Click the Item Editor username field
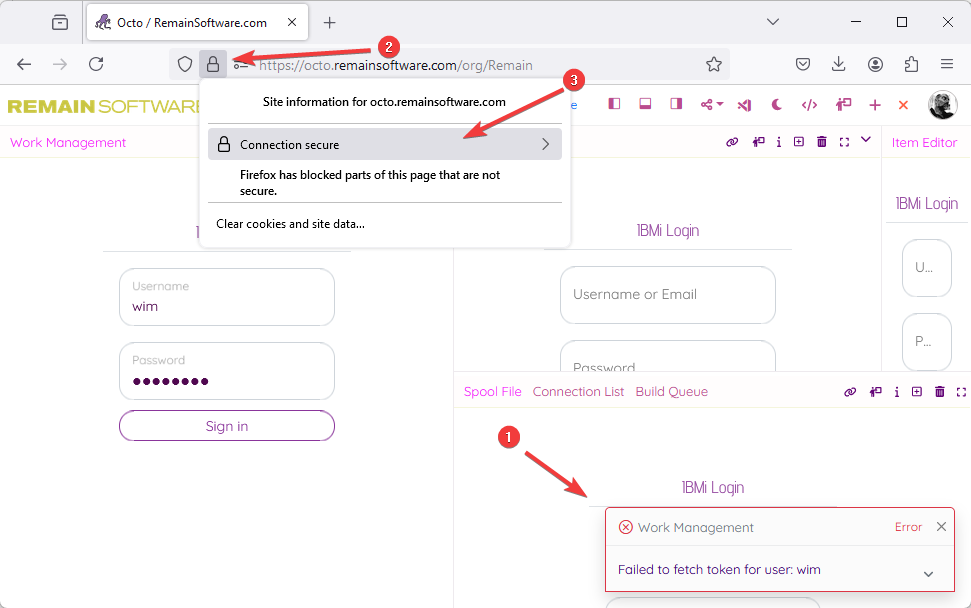 point(926,268)
